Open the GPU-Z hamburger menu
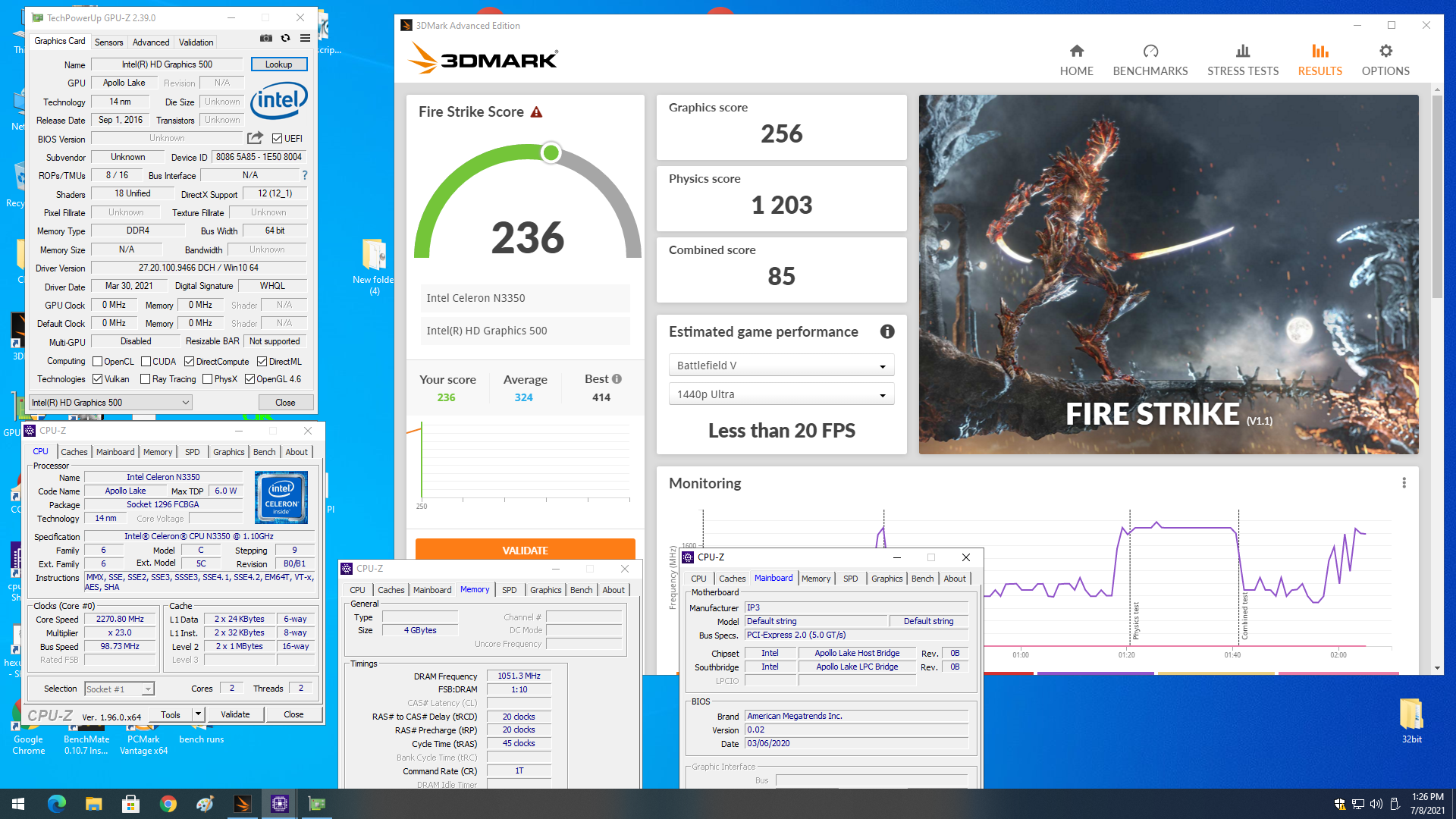Viewport: 1456px width, 819px height. click(x=305, y=38)
